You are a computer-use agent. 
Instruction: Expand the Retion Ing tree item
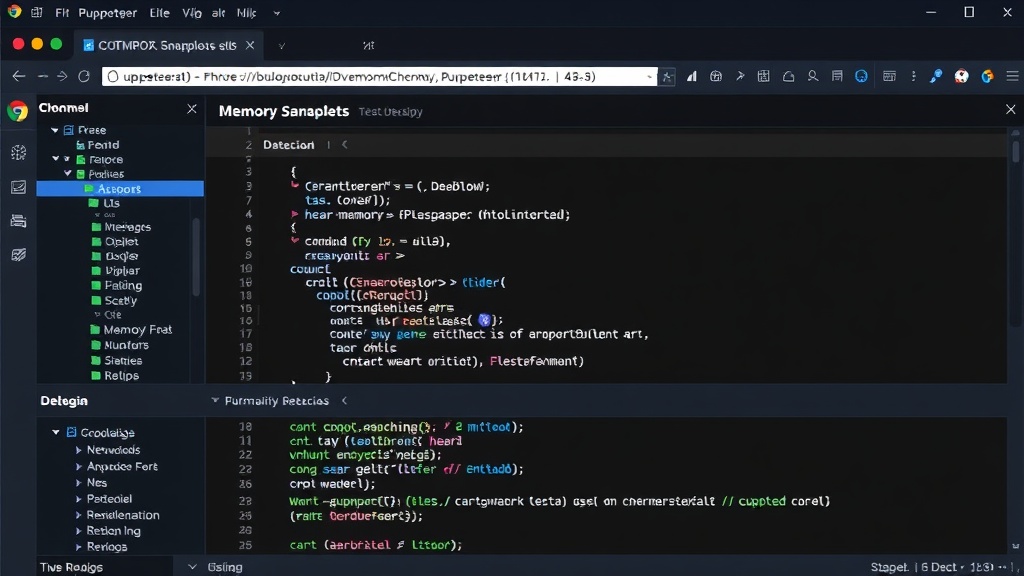[x=78, y=531]
